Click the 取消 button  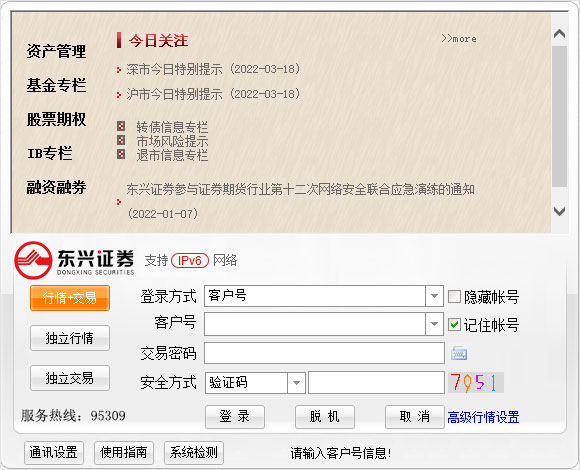pos(415,417)
